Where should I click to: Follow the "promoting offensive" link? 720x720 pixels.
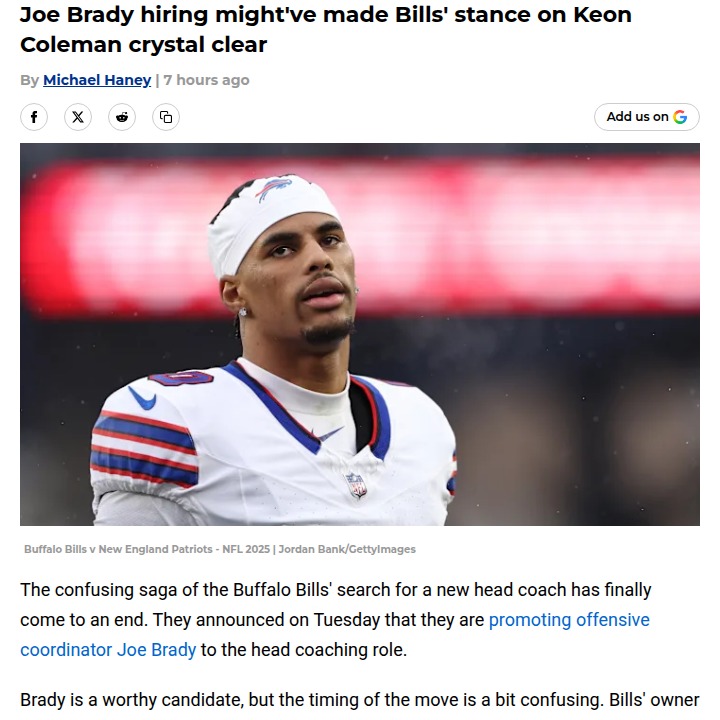click(x=569, y=620)
